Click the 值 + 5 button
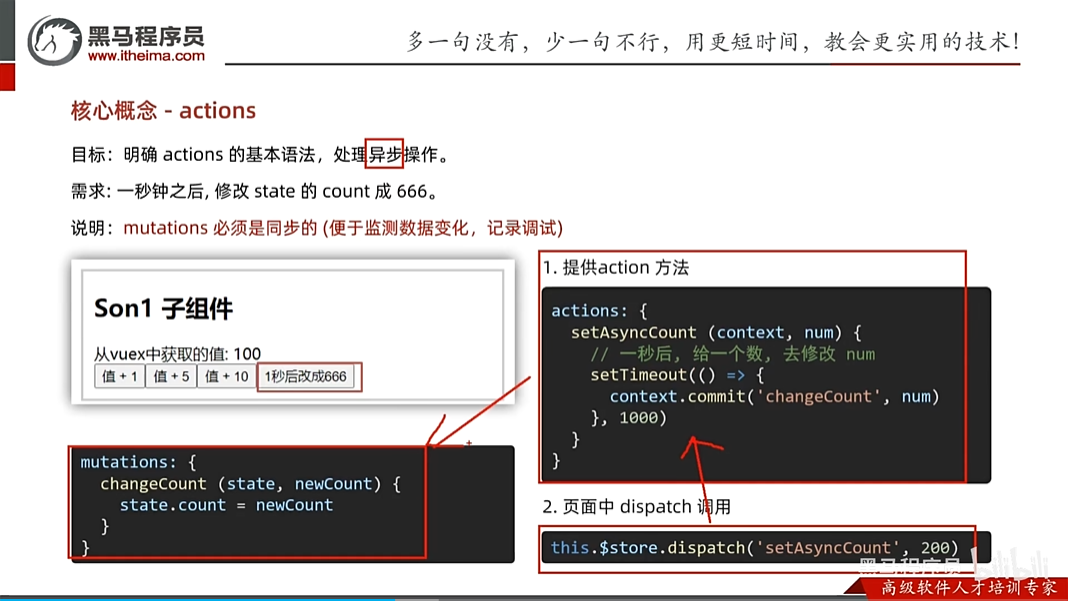 click(x=171, y=376)
